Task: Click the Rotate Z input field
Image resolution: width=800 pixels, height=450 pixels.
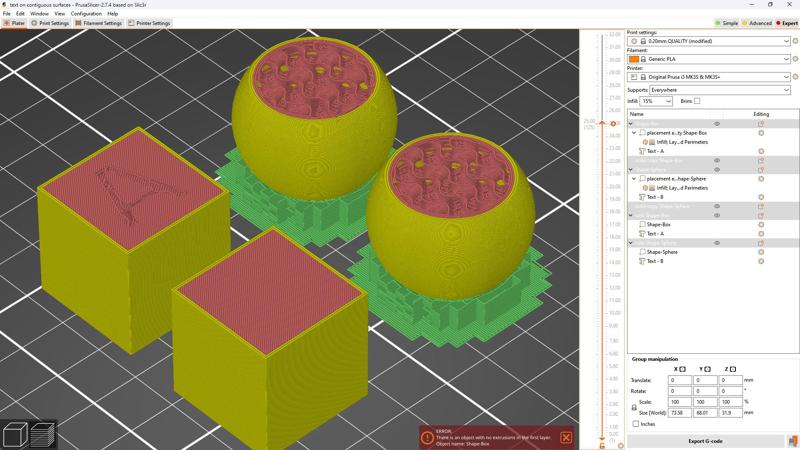Action: pyautogui.click(x=731, y=391)
